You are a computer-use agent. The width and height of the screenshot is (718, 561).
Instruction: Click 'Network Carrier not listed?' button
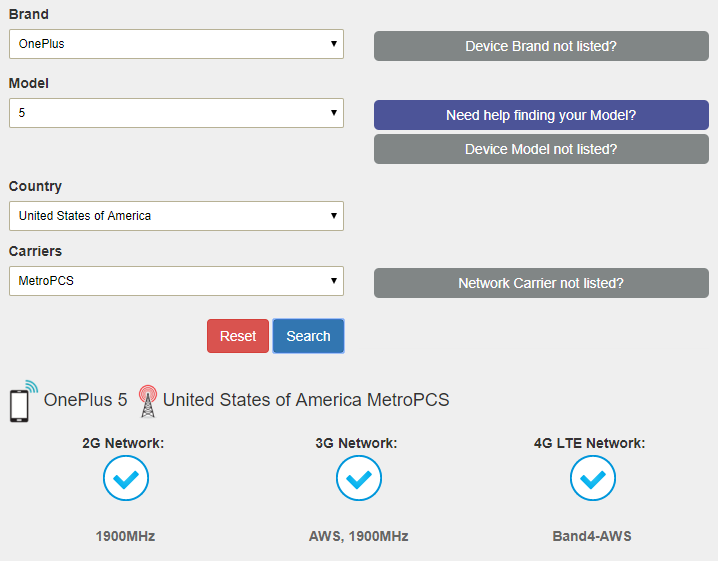point(541,283)
